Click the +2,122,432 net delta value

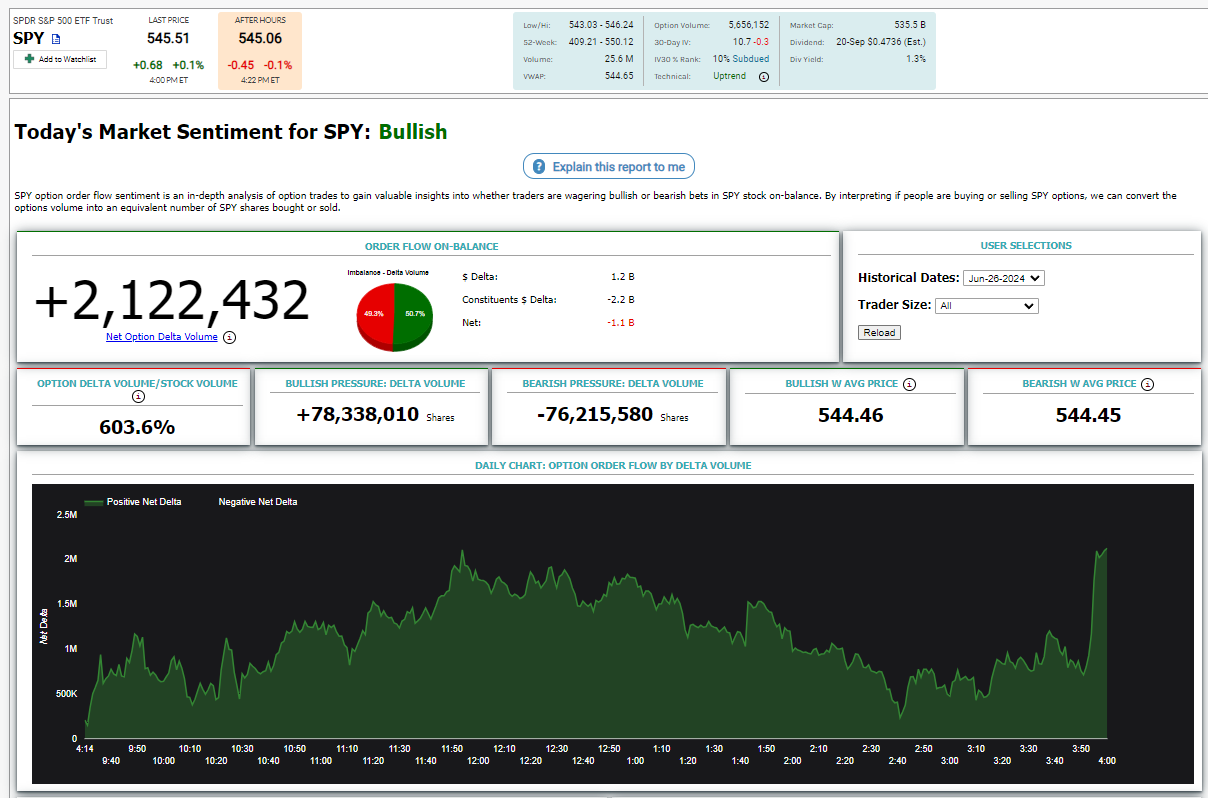pos(172,300)
